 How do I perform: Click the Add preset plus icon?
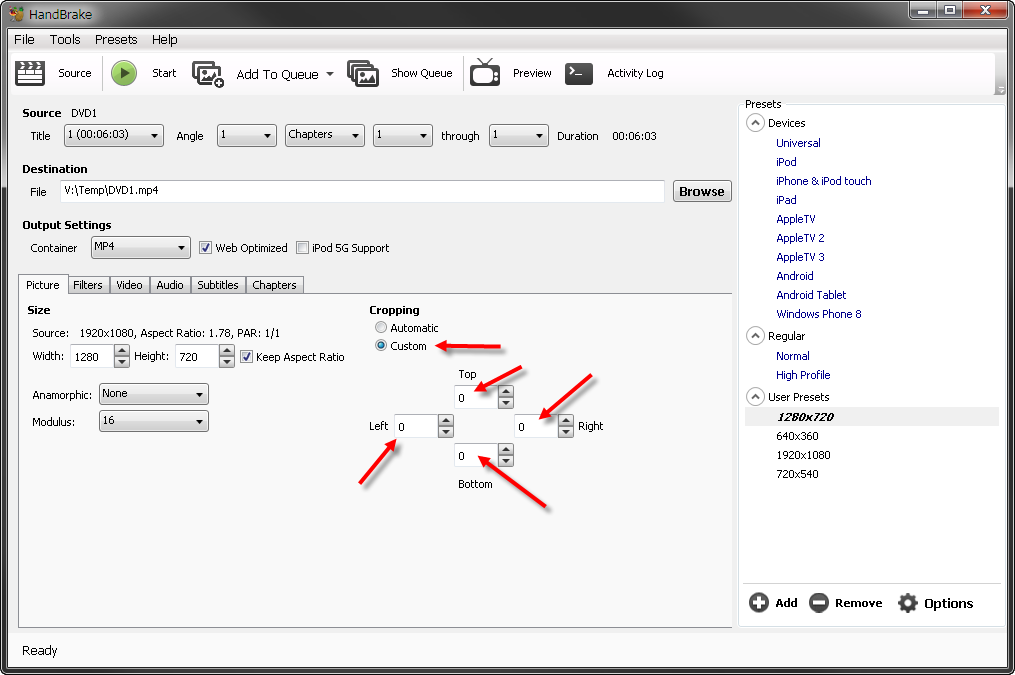759,603
